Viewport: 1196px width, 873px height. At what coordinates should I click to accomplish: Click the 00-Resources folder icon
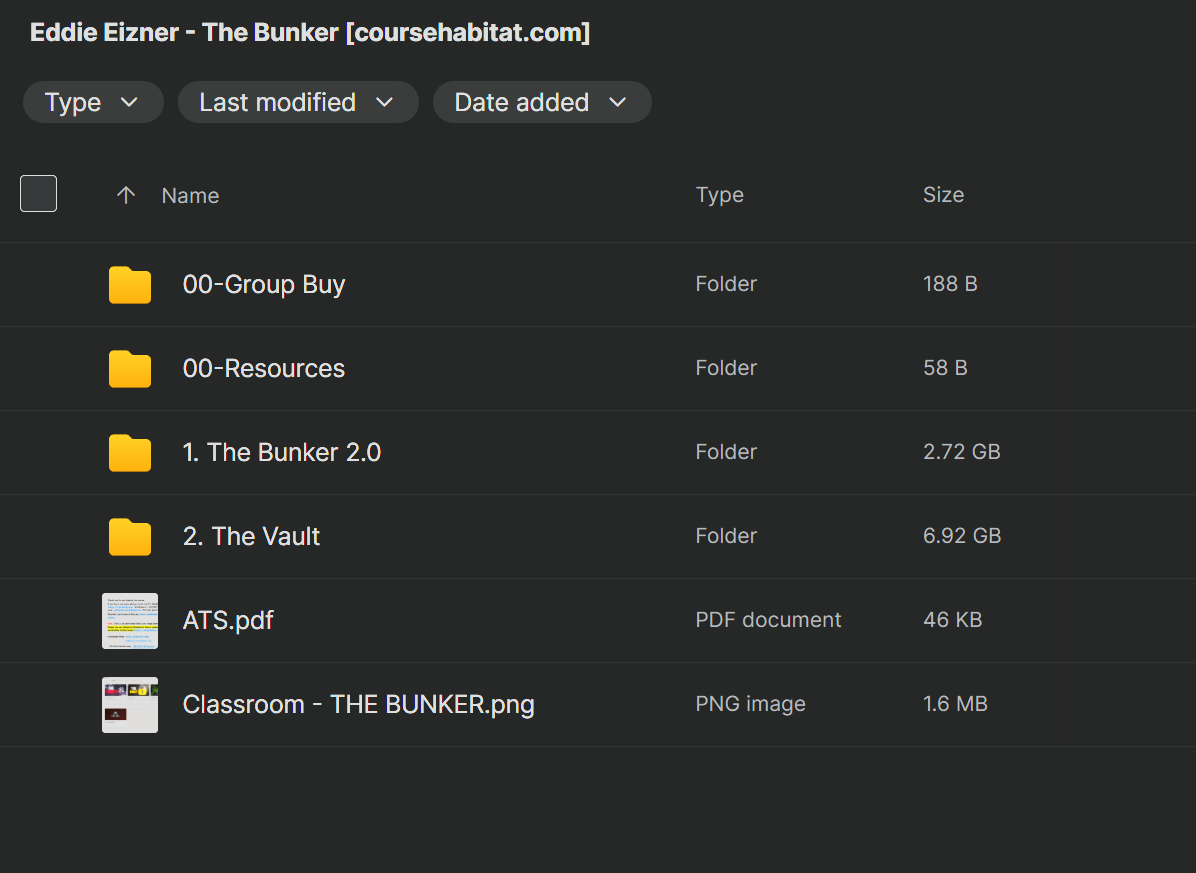point(130,369)
